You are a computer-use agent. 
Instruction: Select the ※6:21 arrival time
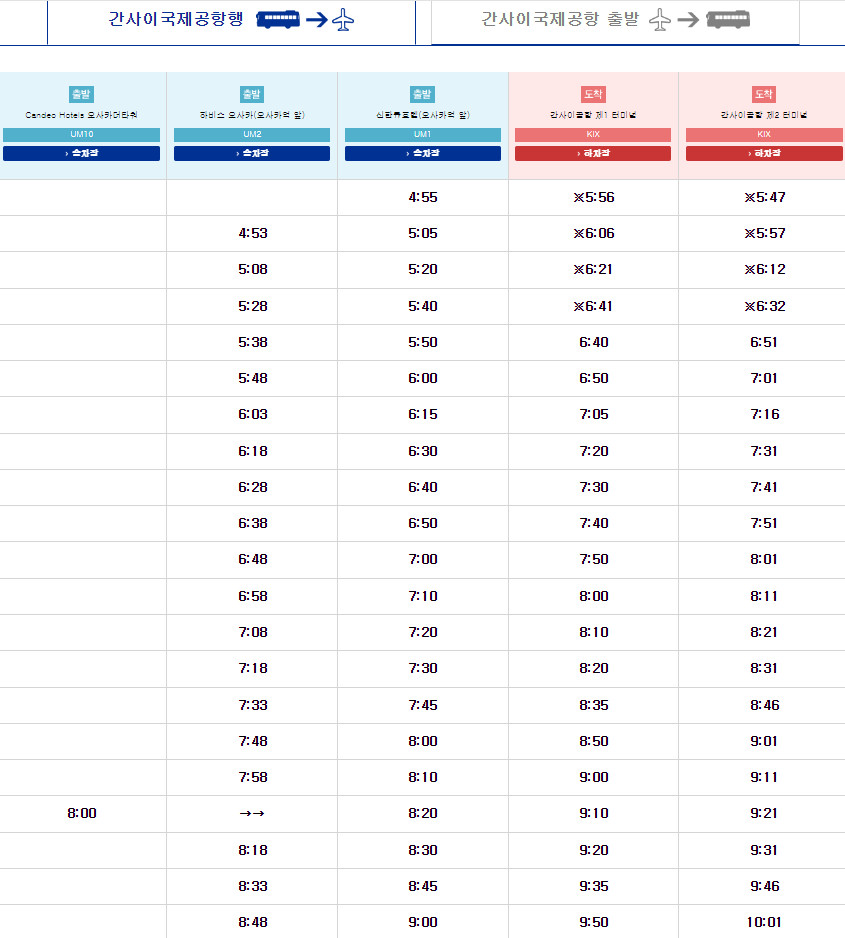(x=593, y=269)
